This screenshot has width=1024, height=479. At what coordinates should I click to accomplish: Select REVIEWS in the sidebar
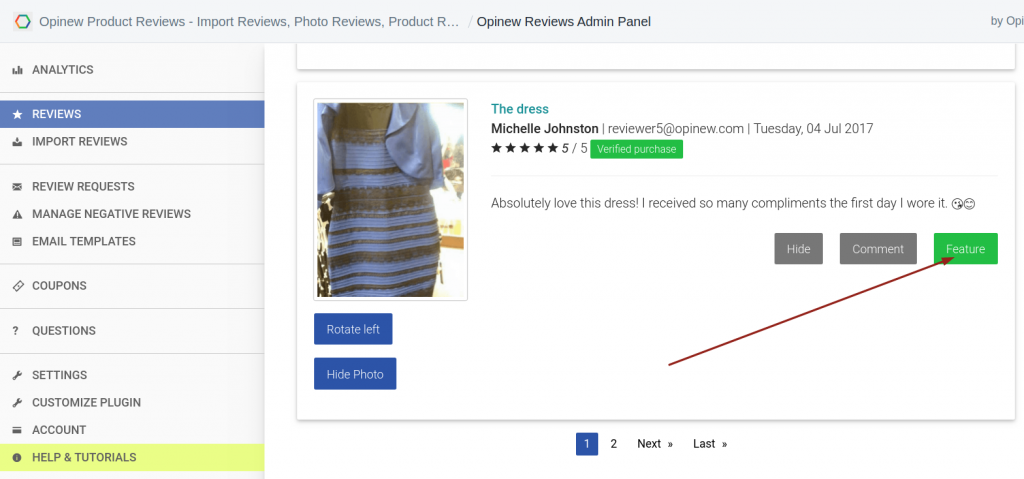coord(132,114)
